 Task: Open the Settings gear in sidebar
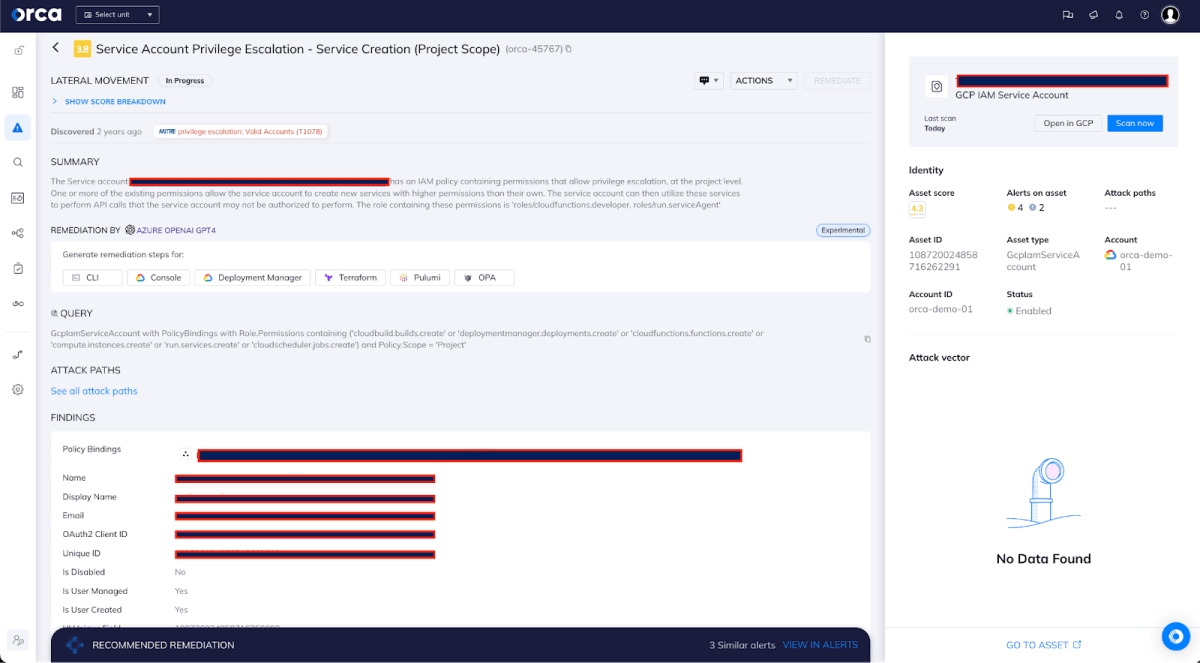tap(18, 389)
